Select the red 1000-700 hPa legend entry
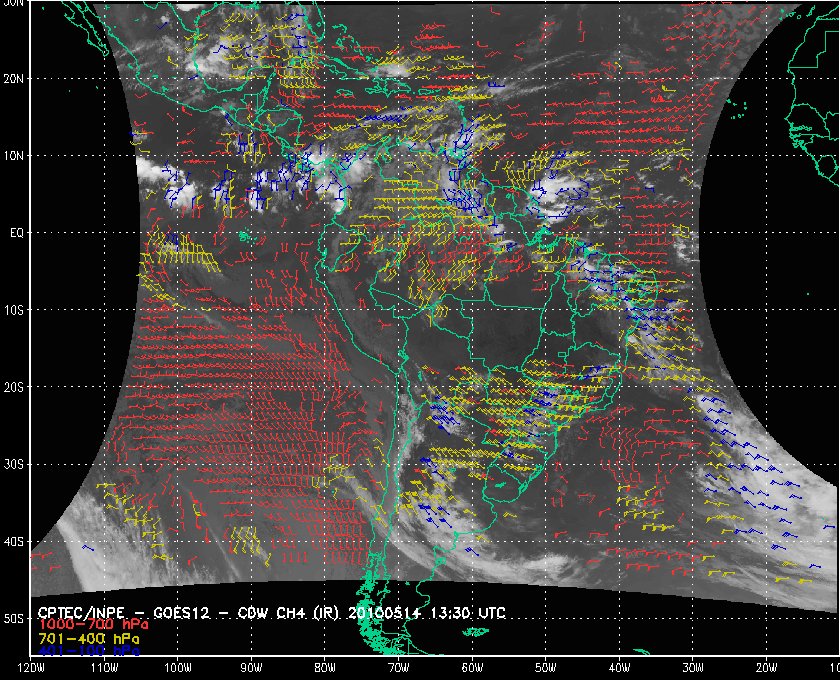Viewport: 840px width, 680px height. click(93, 625)
